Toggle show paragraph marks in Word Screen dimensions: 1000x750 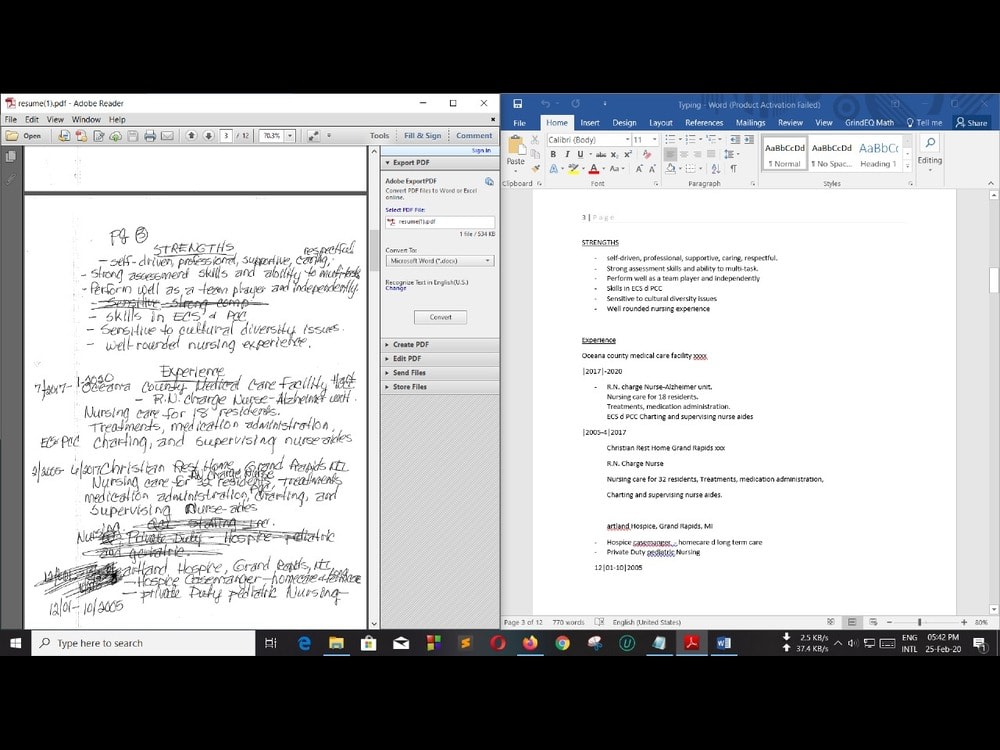[x=733, y=168]
